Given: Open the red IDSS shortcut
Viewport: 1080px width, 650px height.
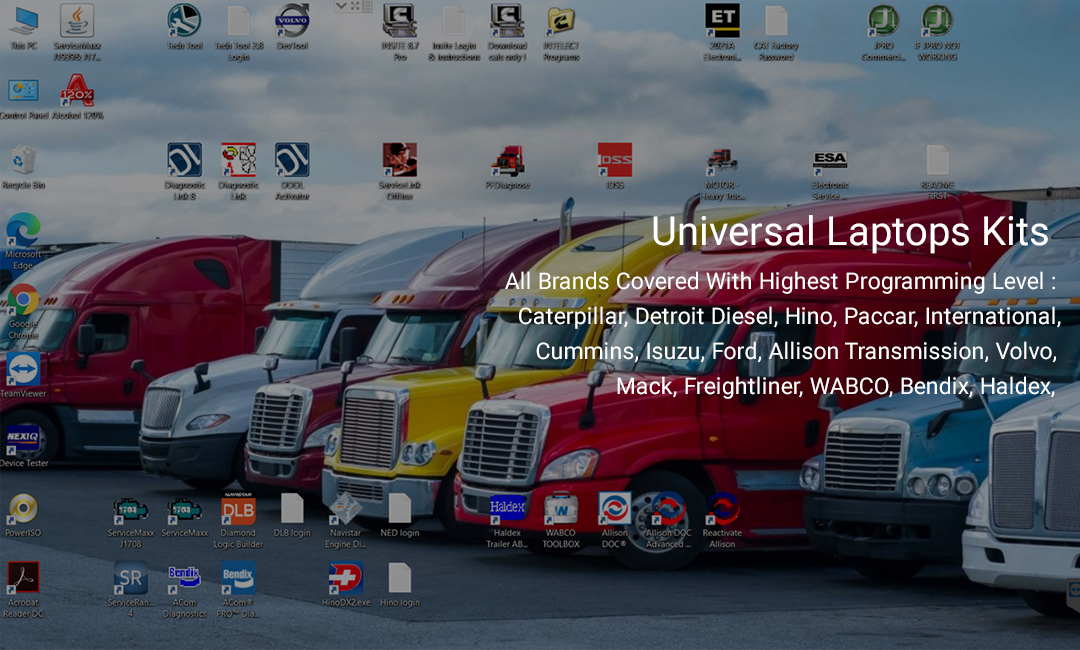Looking at the screenshot, I should coord(615,165).
